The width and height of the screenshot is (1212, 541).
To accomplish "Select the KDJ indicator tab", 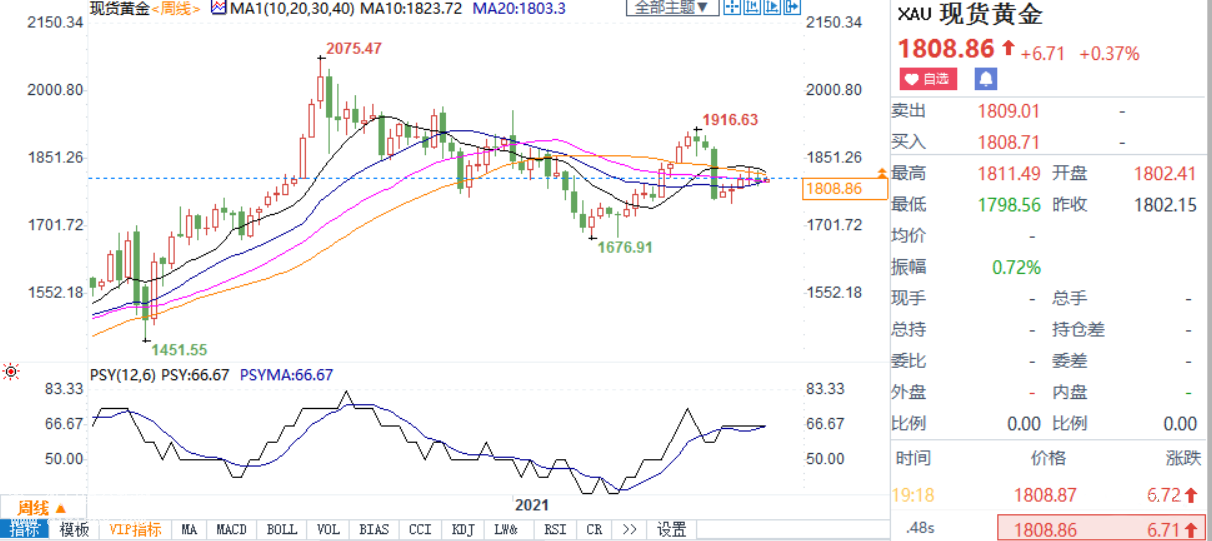I will pos(463,530).
